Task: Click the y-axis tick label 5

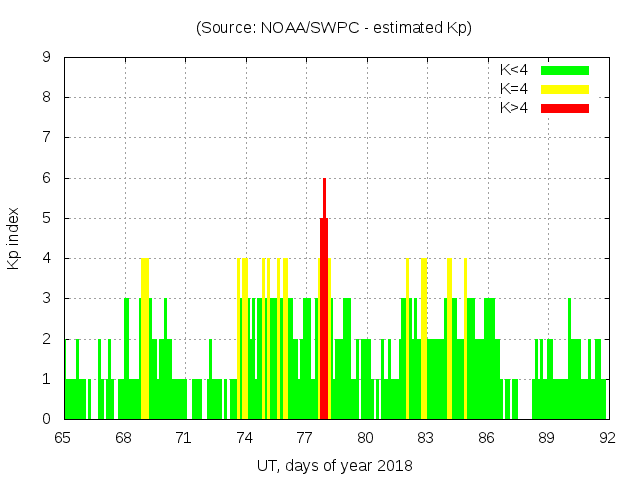Action: 46,218
